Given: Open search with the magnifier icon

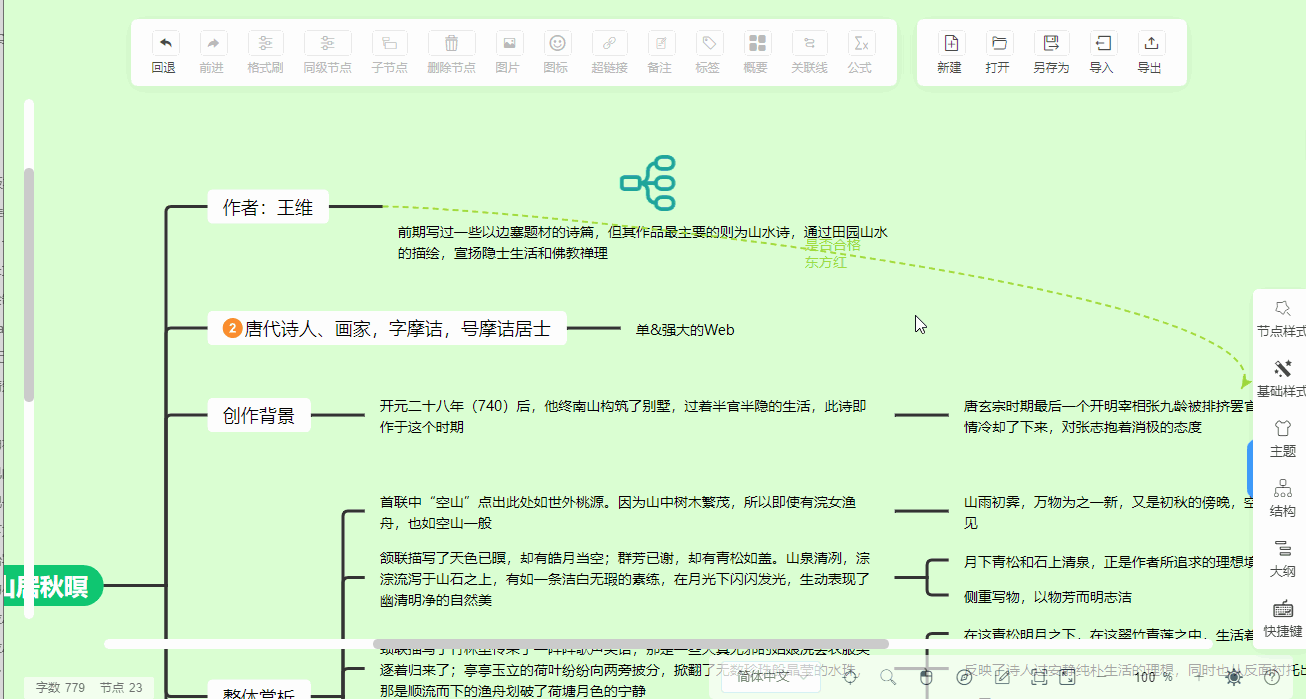Looking at the screenshot, I should (887, 677).
